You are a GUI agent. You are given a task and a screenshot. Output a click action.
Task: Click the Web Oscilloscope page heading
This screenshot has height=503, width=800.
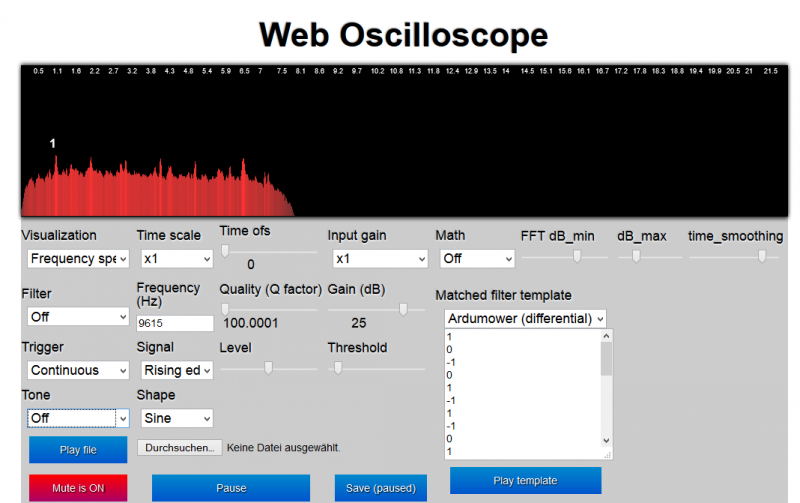pyautogui.click(x=404, y=35)
